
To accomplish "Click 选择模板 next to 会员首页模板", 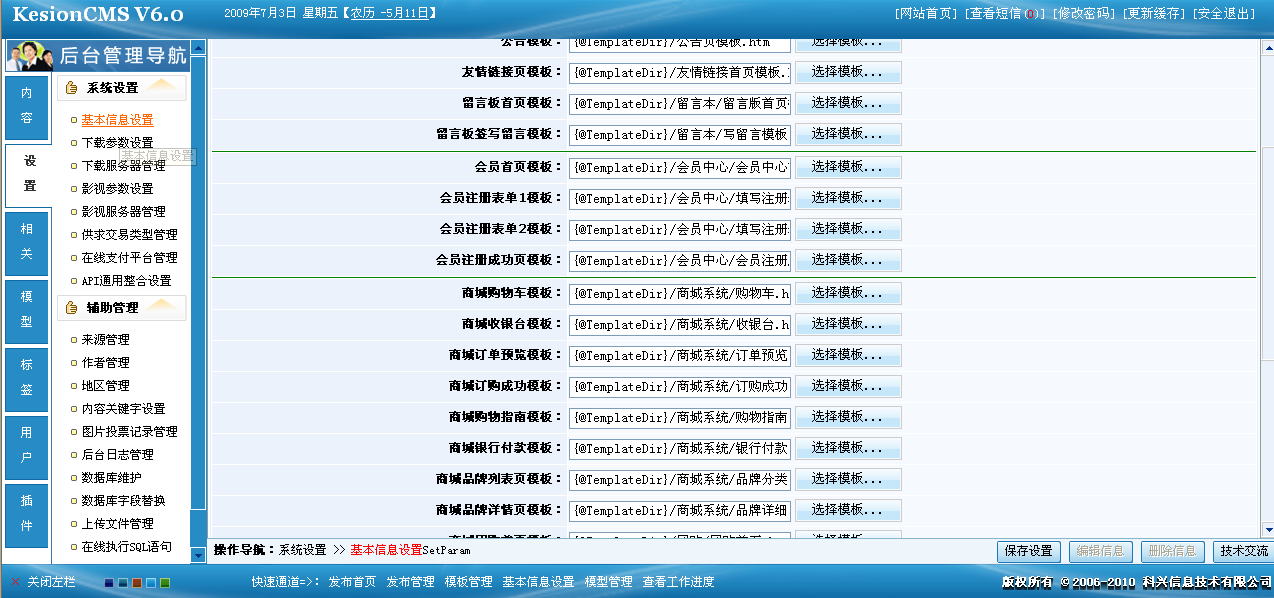I will coord(847,166).
